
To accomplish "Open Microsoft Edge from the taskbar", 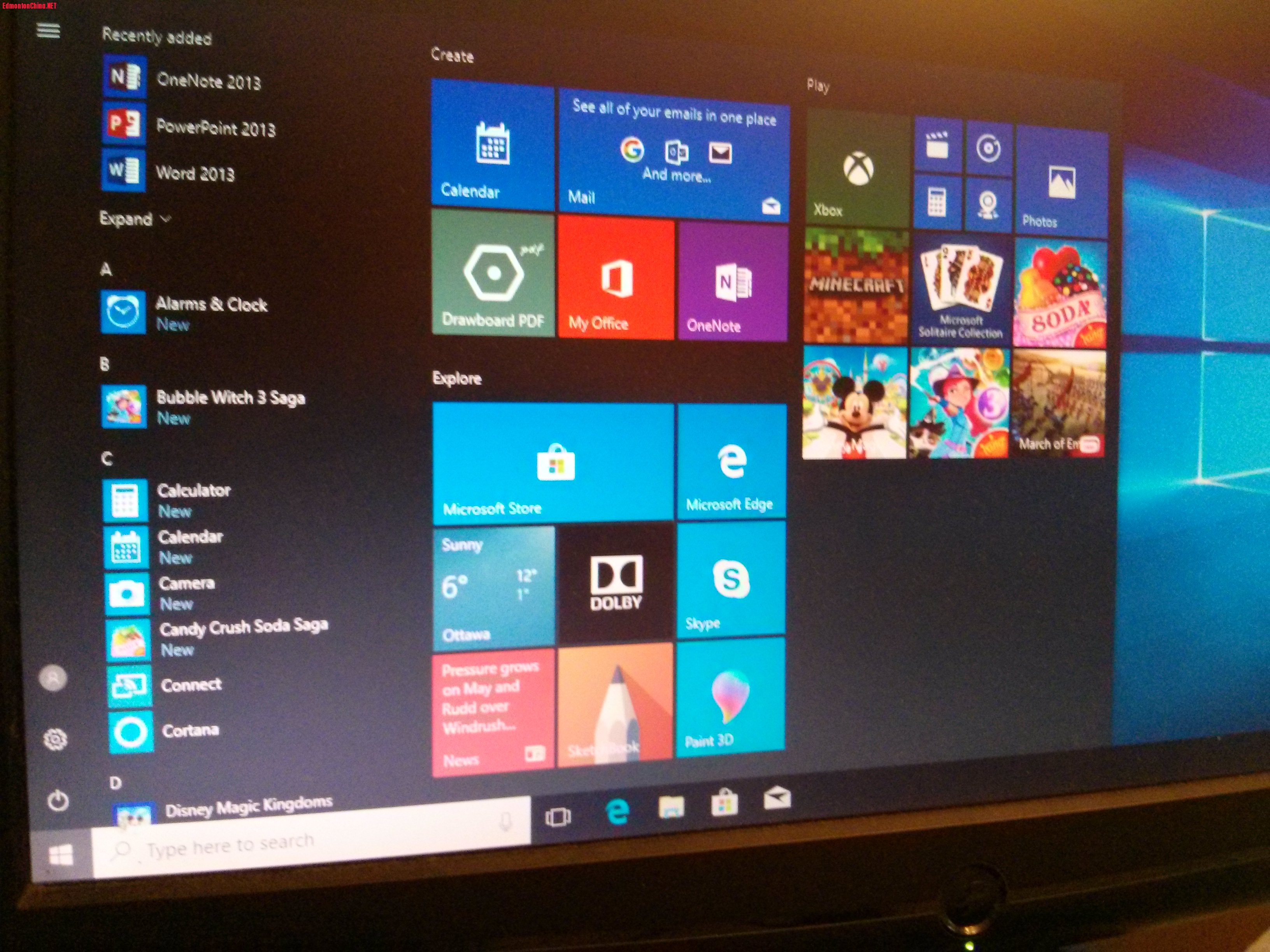I will 617,811.
